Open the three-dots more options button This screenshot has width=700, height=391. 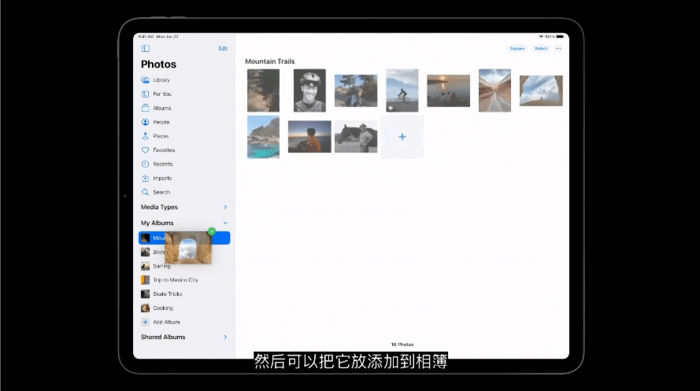pos(558,48)
